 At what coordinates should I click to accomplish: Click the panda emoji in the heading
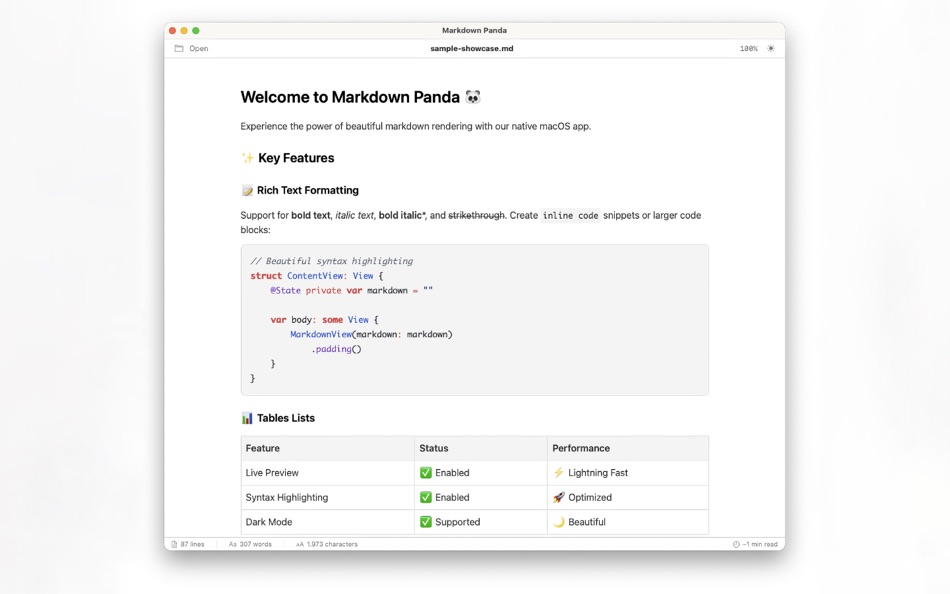tap(473, 97)
